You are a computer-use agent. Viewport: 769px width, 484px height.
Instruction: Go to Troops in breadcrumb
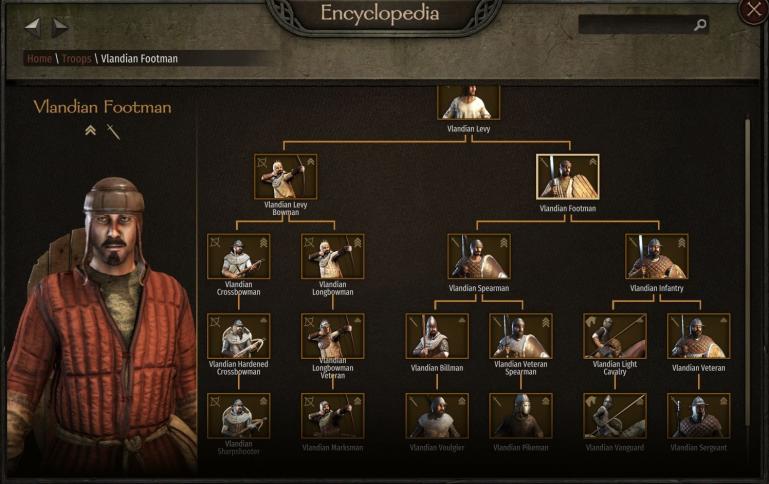77,59
